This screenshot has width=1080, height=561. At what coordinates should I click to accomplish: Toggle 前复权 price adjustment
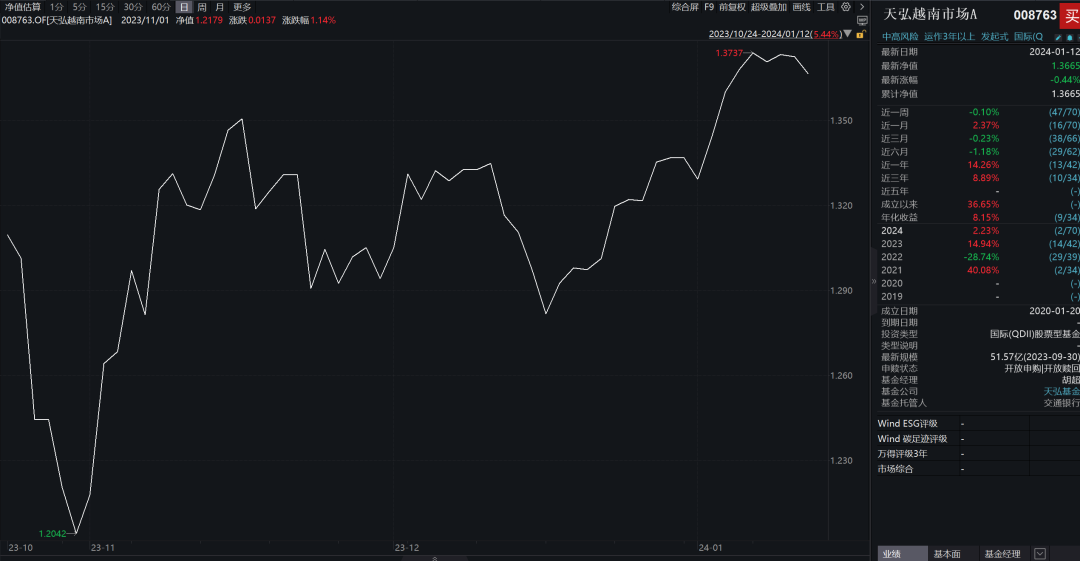click(732, 7)
